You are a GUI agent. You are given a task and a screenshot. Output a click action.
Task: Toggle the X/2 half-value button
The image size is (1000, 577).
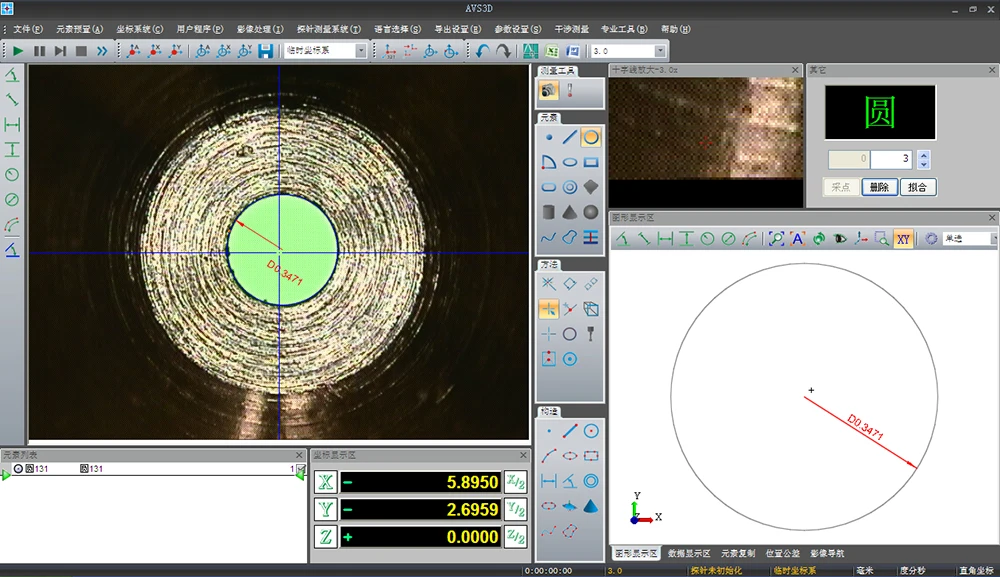coord(515,482)
